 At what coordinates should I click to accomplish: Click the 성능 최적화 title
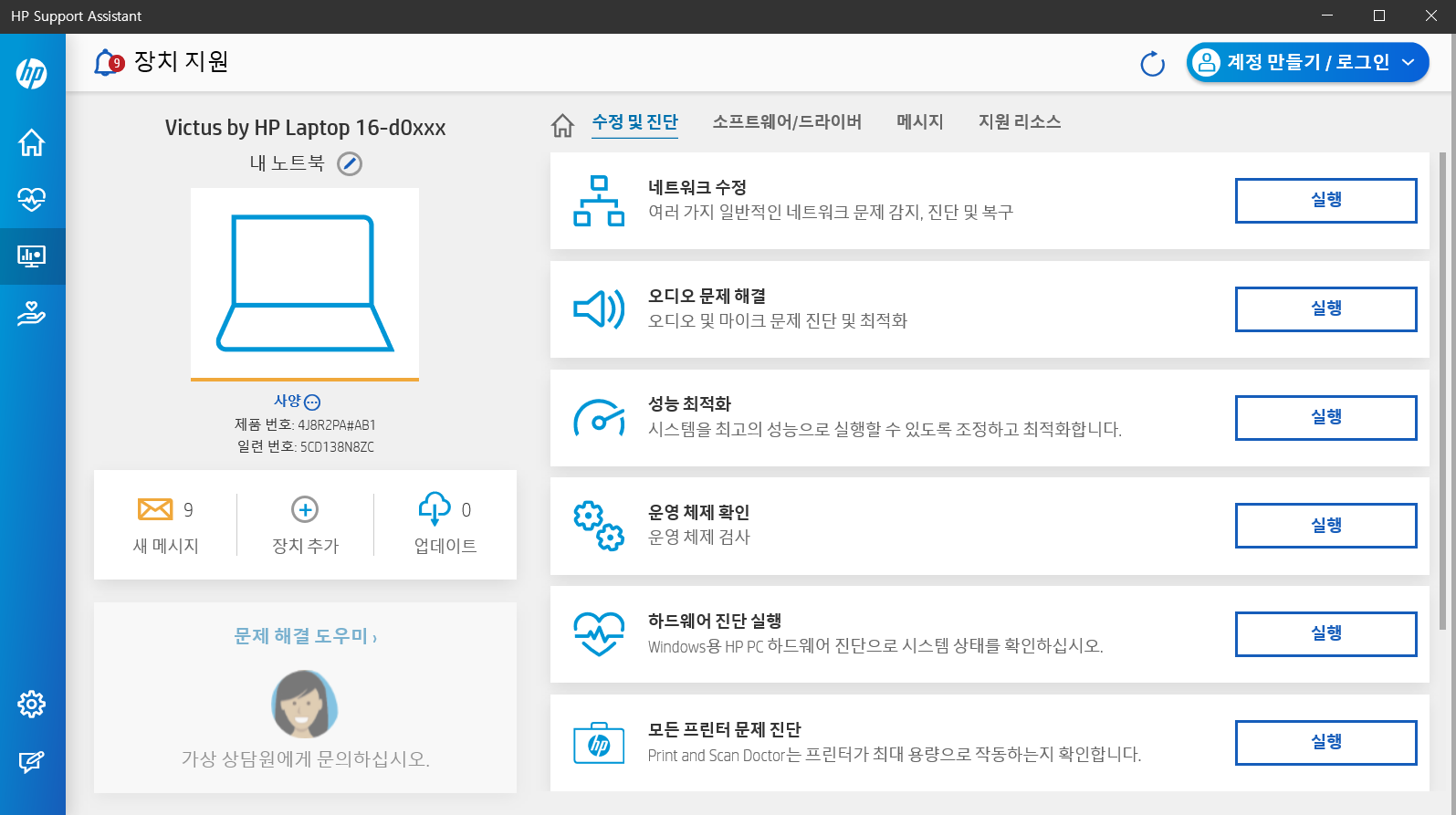[x=689, y=403]
